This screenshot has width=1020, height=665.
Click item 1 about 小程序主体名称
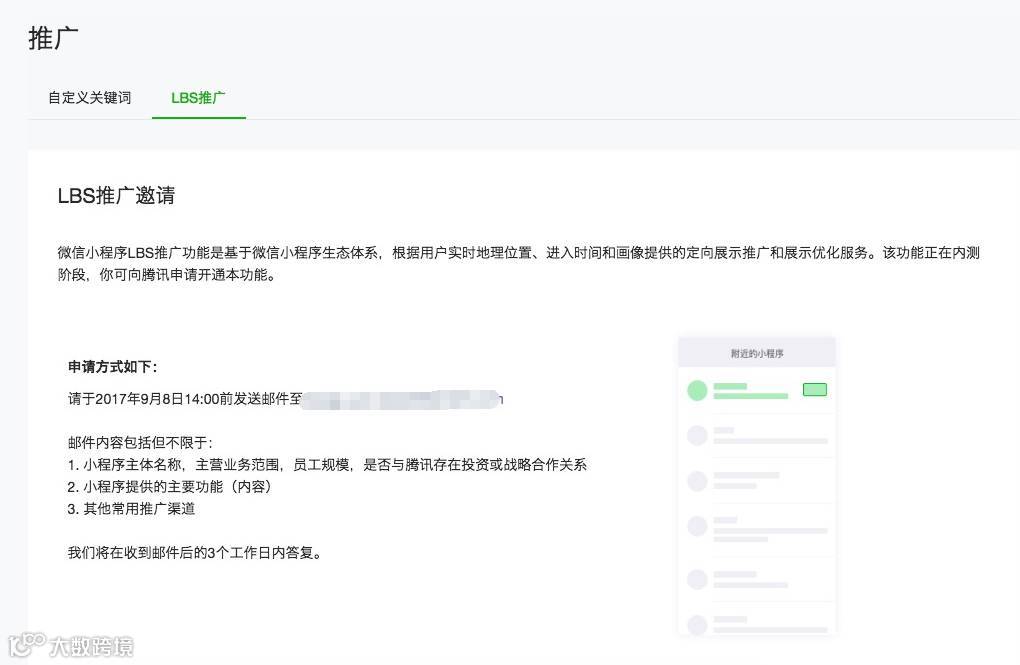click(327, 465)
